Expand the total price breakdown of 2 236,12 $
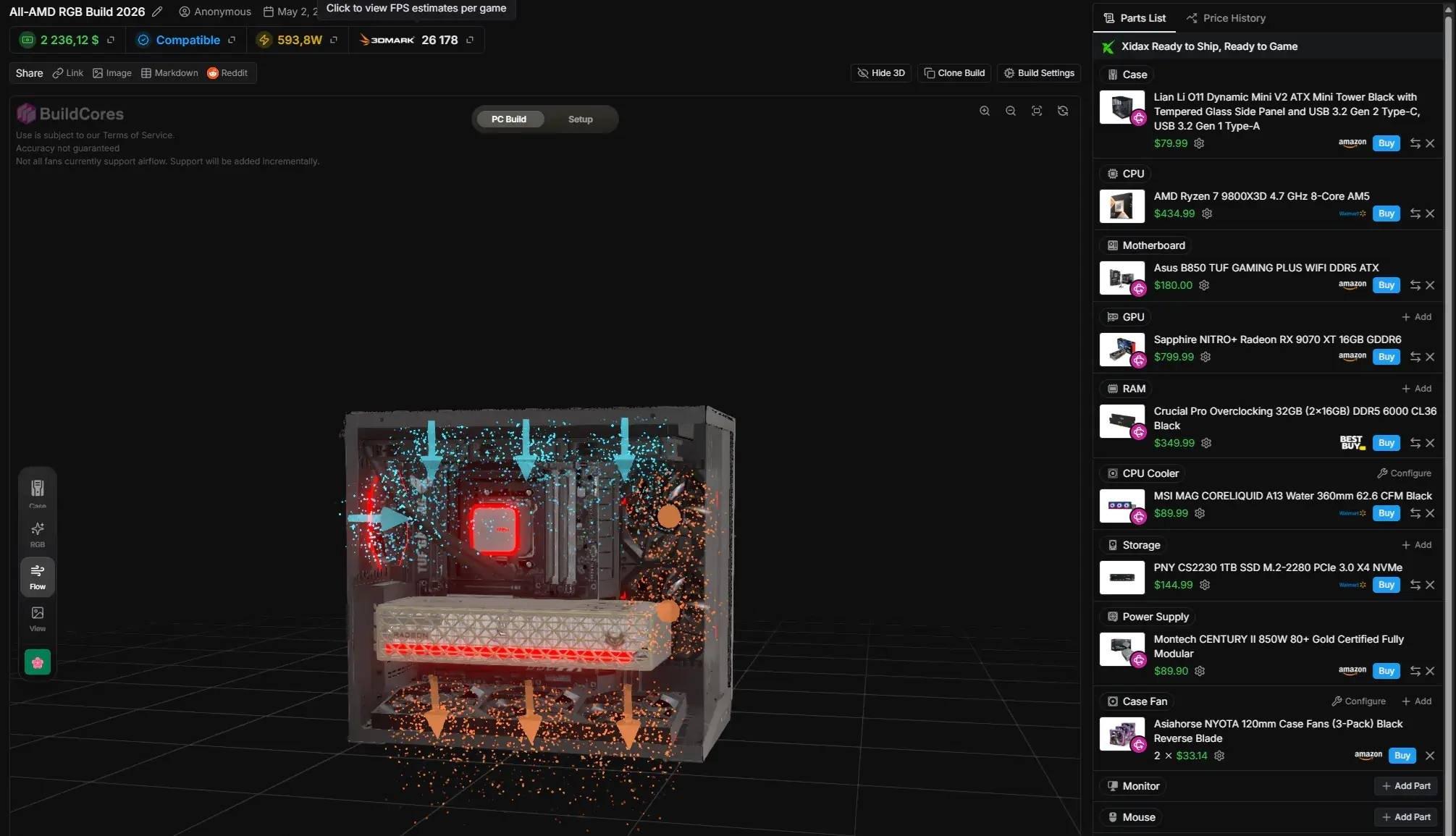 coord(111,40)
